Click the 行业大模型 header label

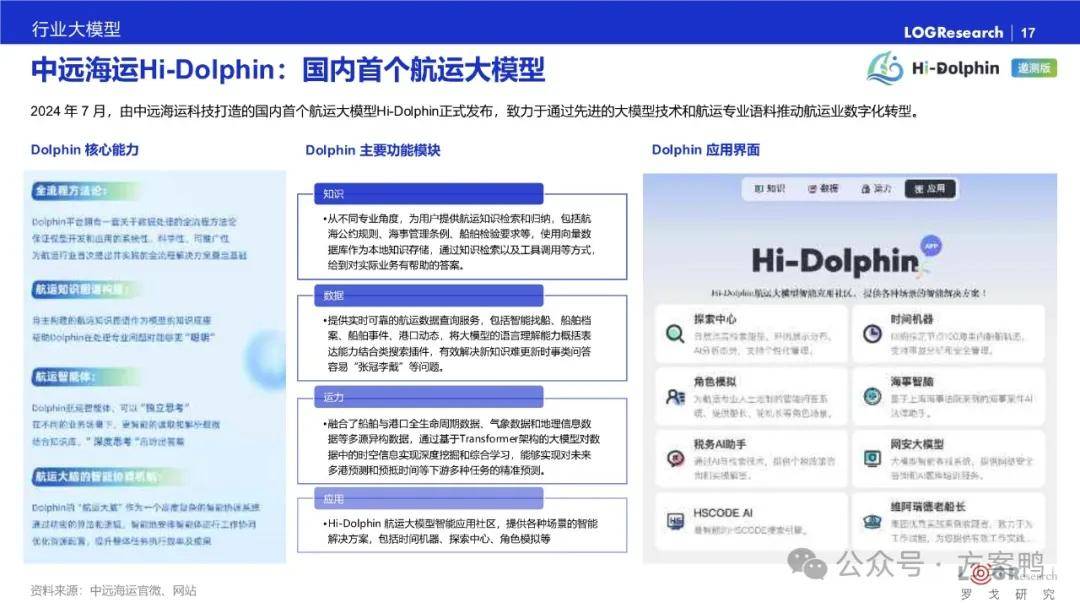[76, 29]
